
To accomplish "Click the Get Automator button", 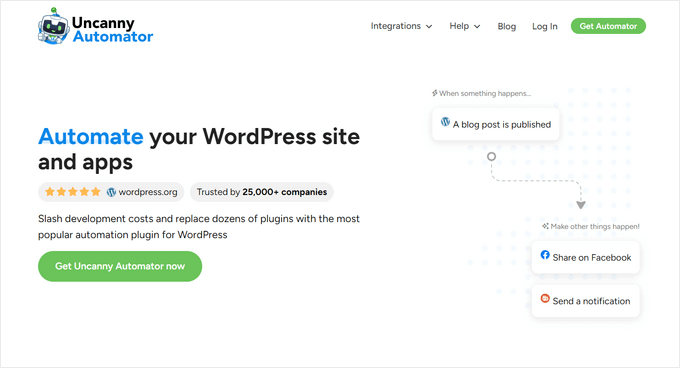I will tap(608, 26).
